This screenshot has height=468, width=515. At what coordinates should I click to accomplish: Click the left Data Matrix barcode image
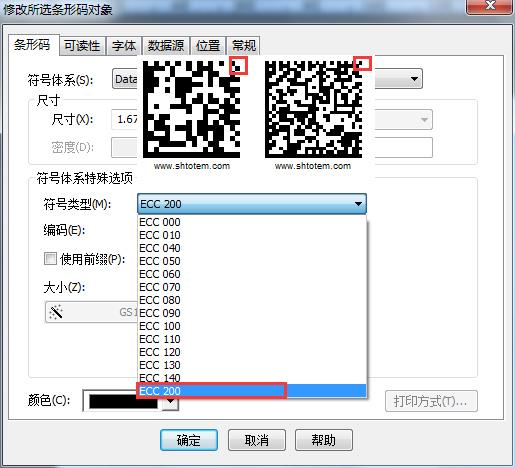point(192,109)
